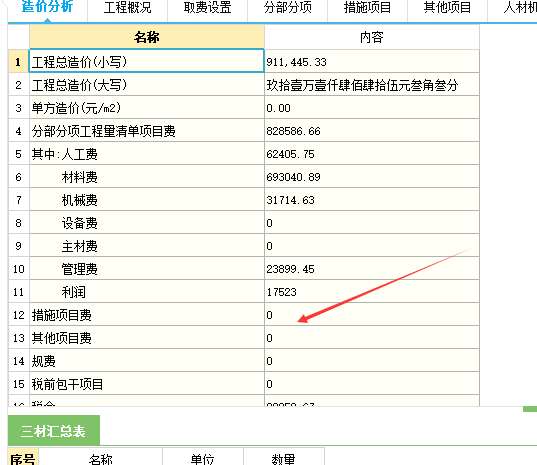The image size is (537, 465).
Task: Select the 规费 name cell
Action: click(147, 361)
